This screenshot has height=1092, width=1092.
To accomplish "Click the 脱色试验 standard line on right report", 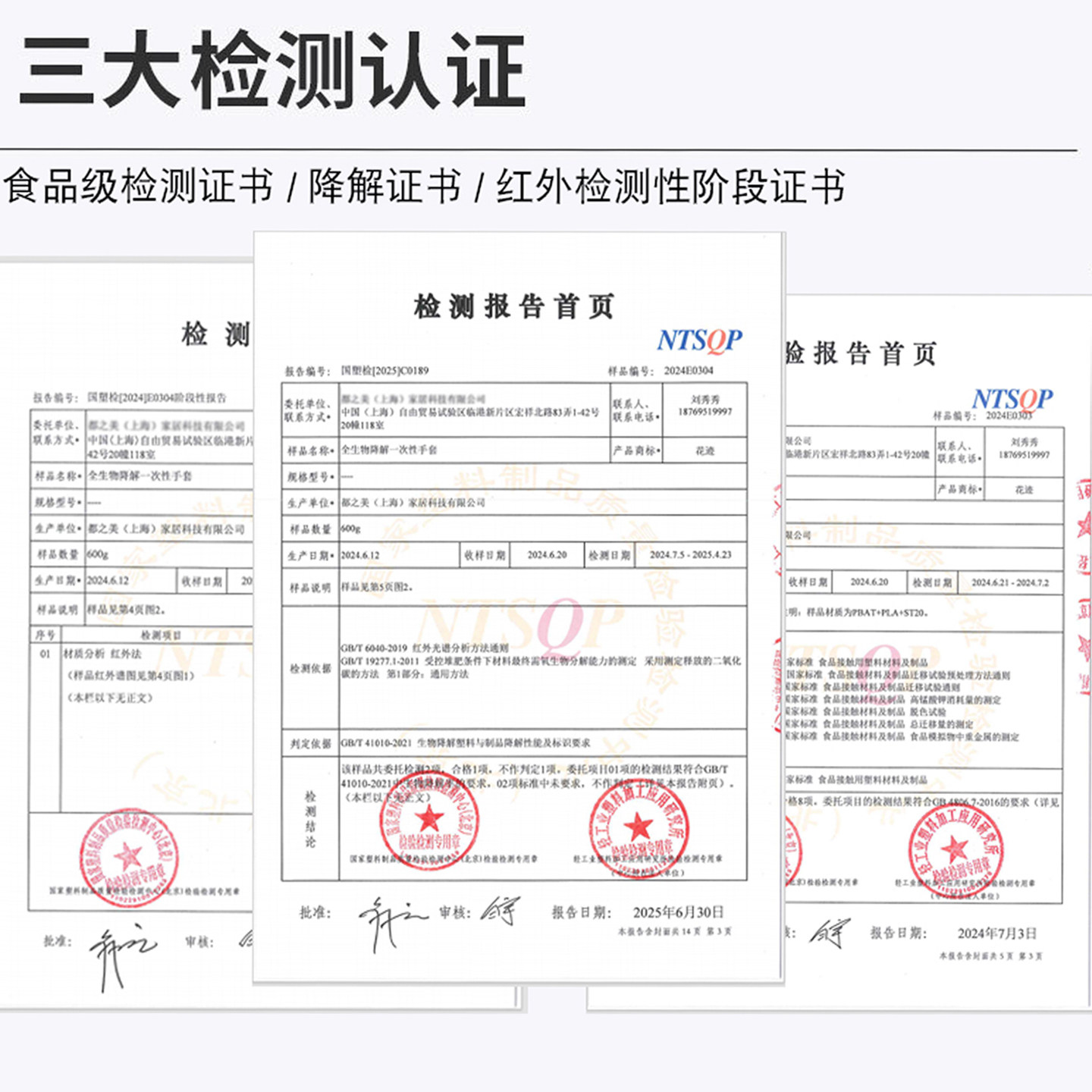I will 866,712.
